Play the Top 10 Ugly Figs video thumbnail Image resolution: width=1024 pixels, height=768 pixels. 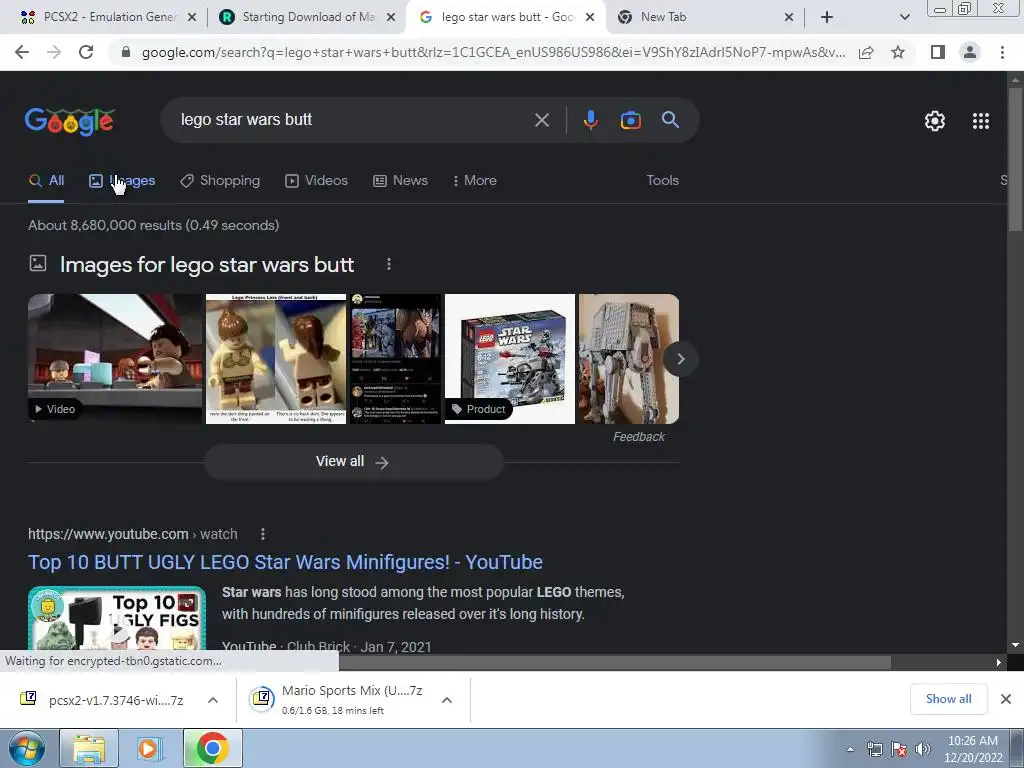tap(117, 618)
